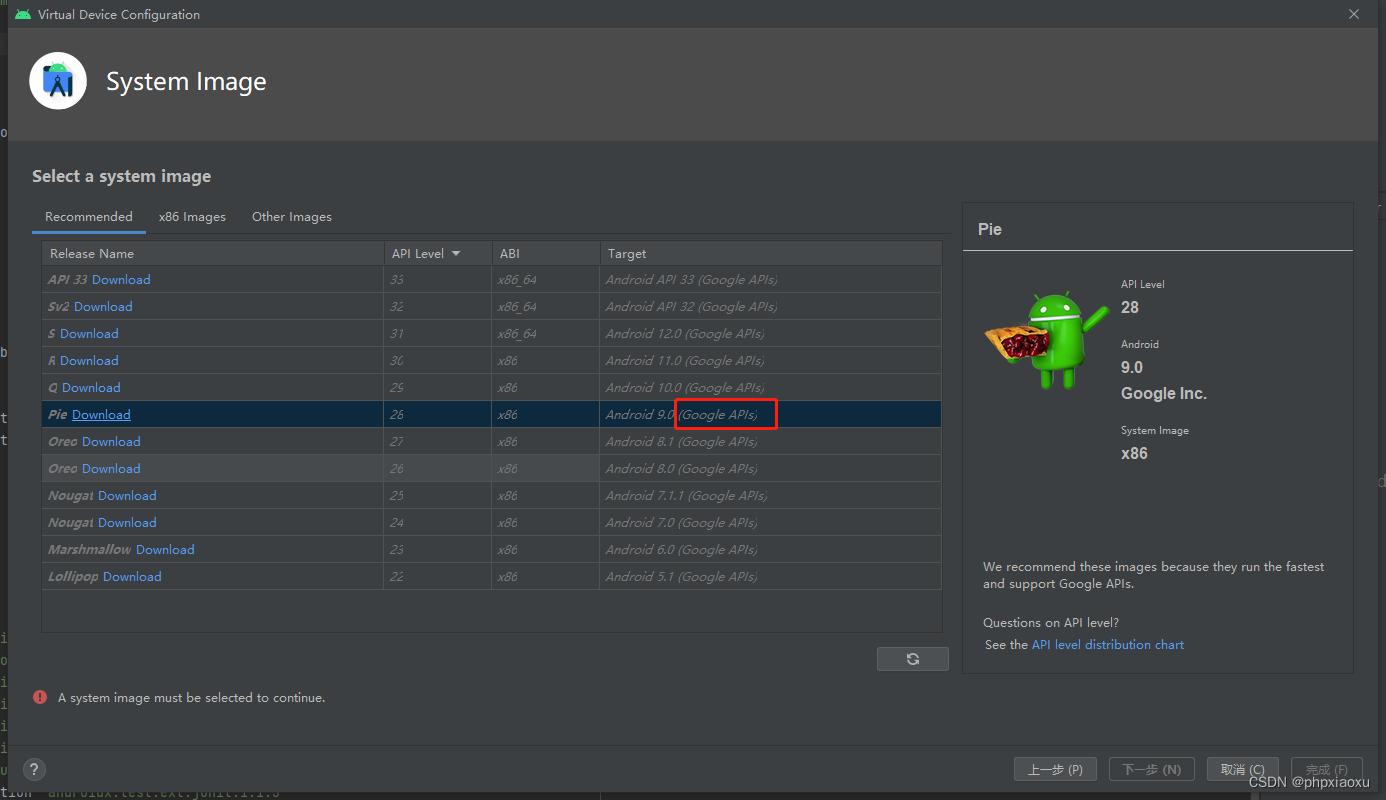Click Download next to release R
The width and height of the screenshot is (1386, 800).
89,361
